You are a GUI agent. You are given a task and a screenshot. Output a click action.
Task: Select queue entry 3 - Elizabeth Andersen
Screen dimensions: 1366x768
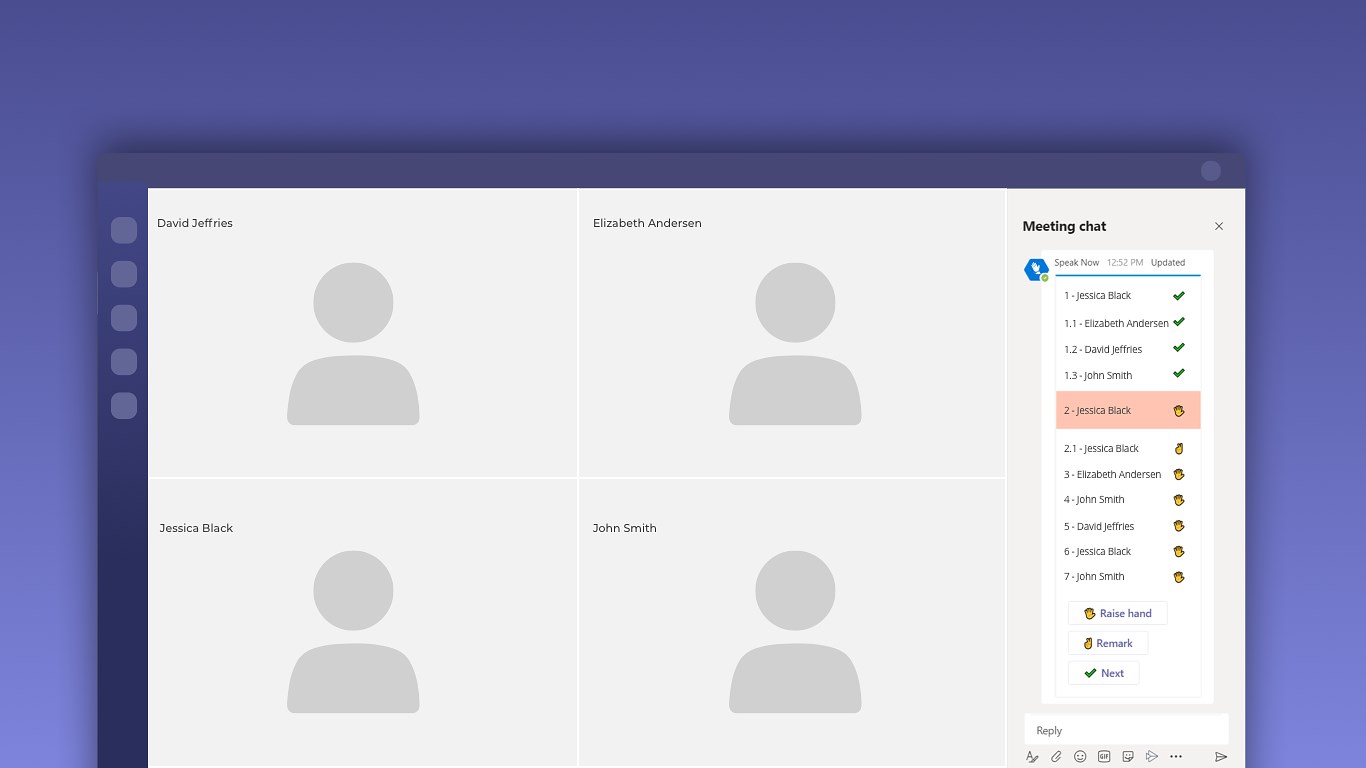[x=1112, y=475]
